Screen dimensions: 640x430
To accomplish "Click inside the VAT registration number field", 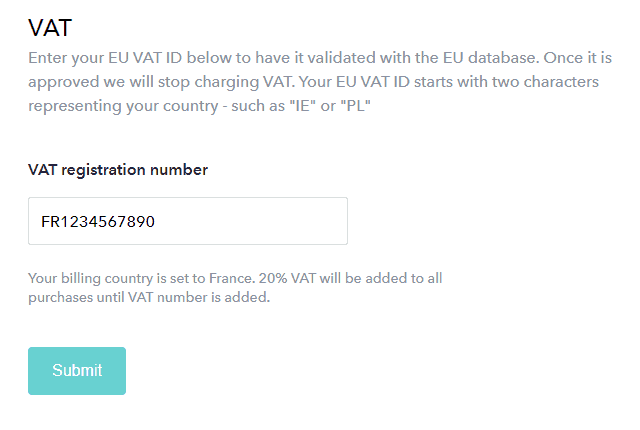I will click(187, 221).
